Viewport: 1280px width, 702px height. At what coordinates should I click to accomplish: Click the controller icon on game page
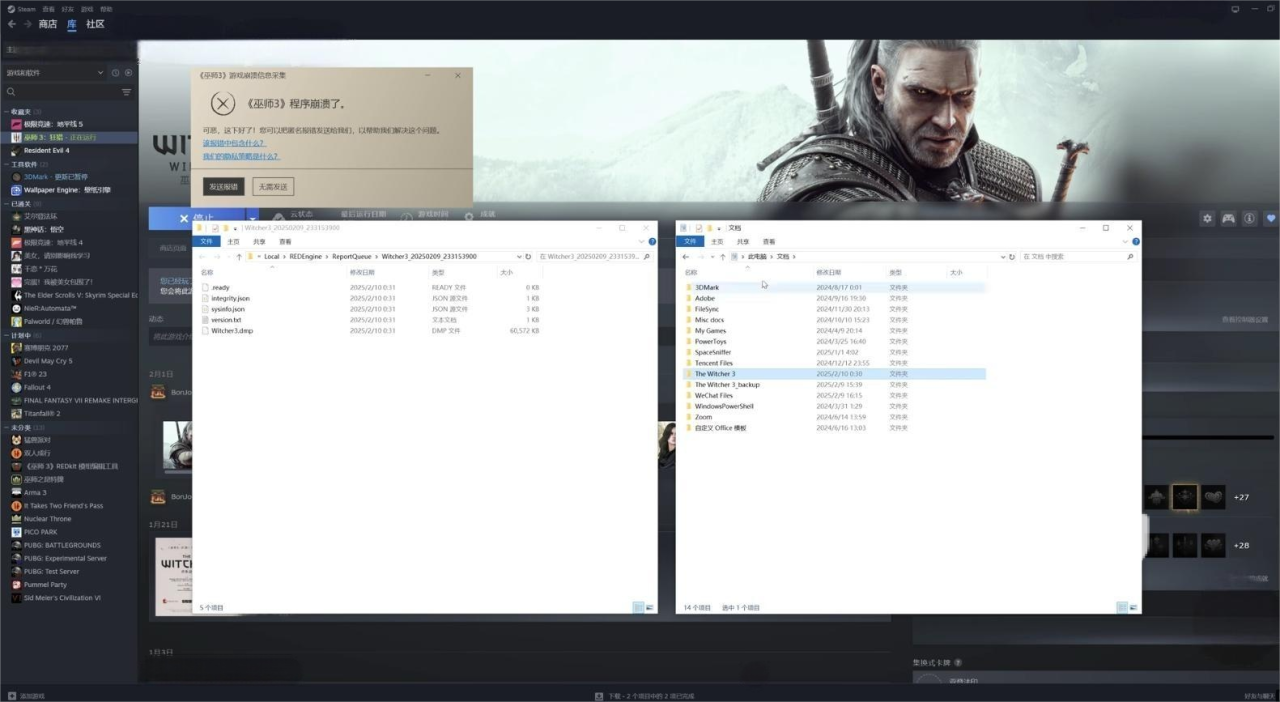1228,218
